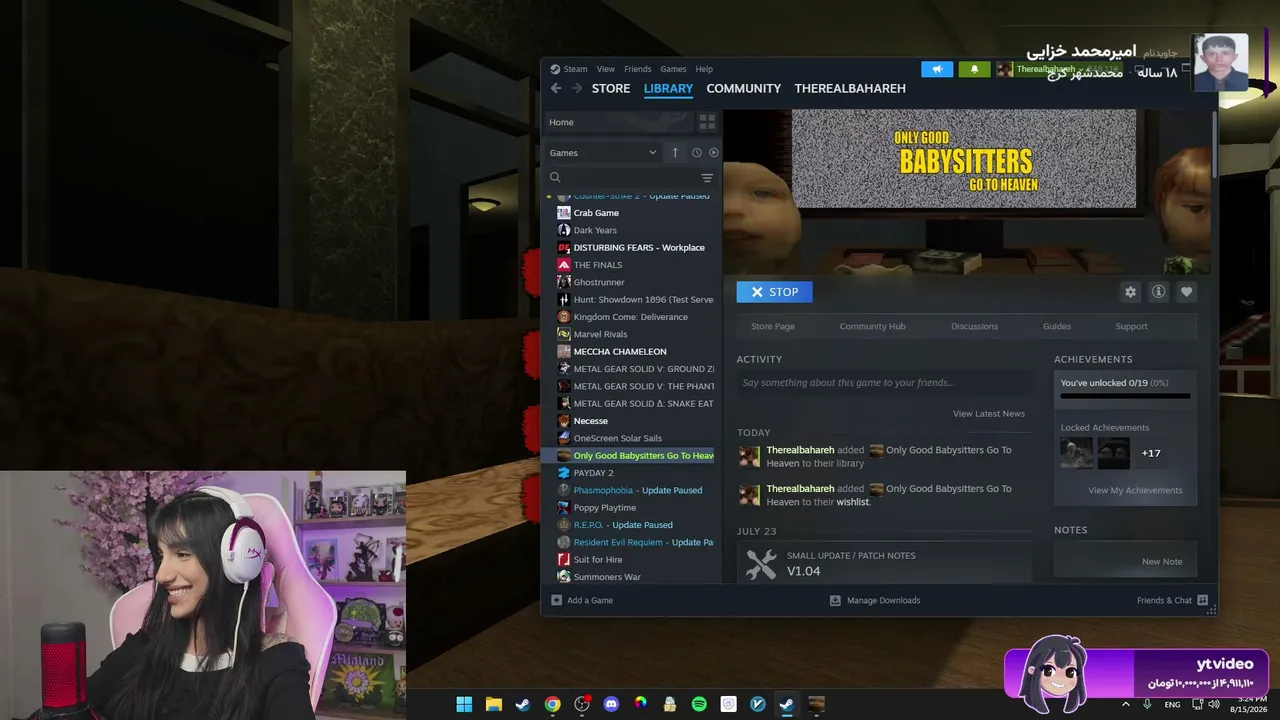
Task: Open the V1.04 patch notes entry
Action: click(884, 564)
